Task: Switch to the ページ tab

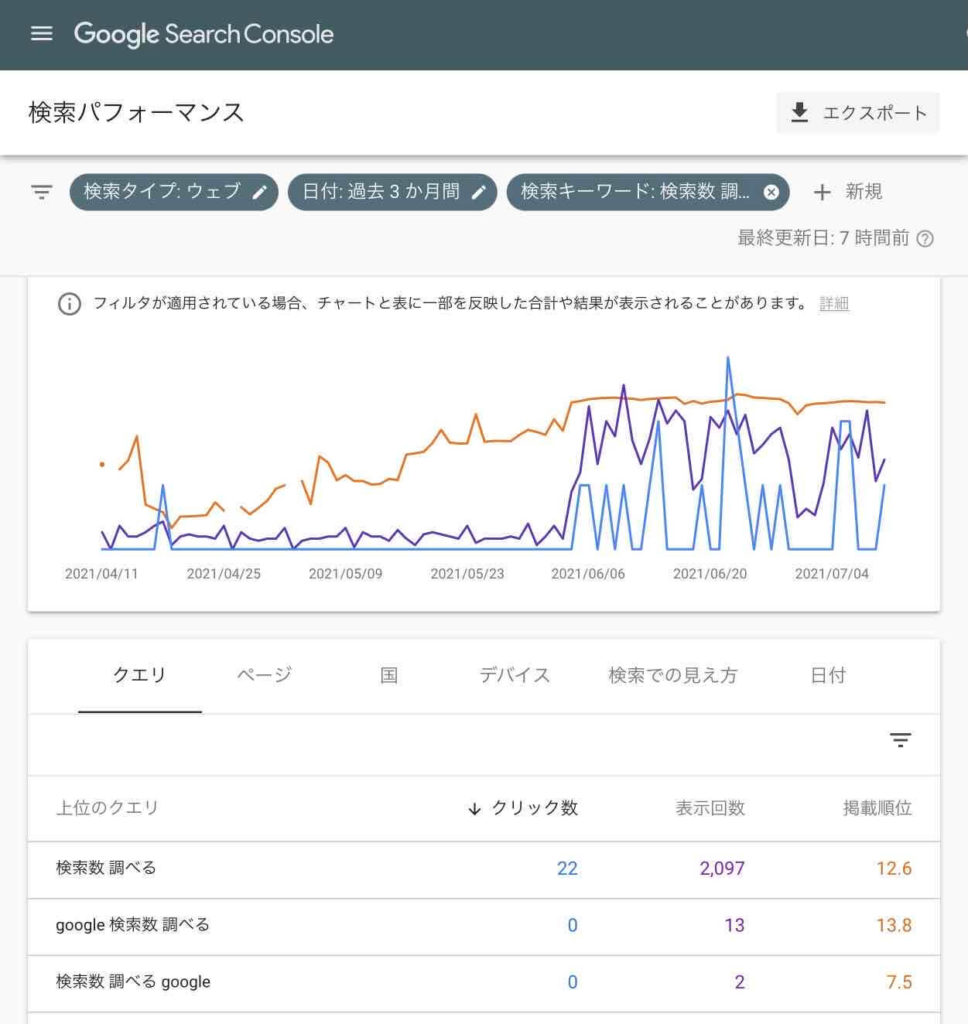Action: click(263, 675)
